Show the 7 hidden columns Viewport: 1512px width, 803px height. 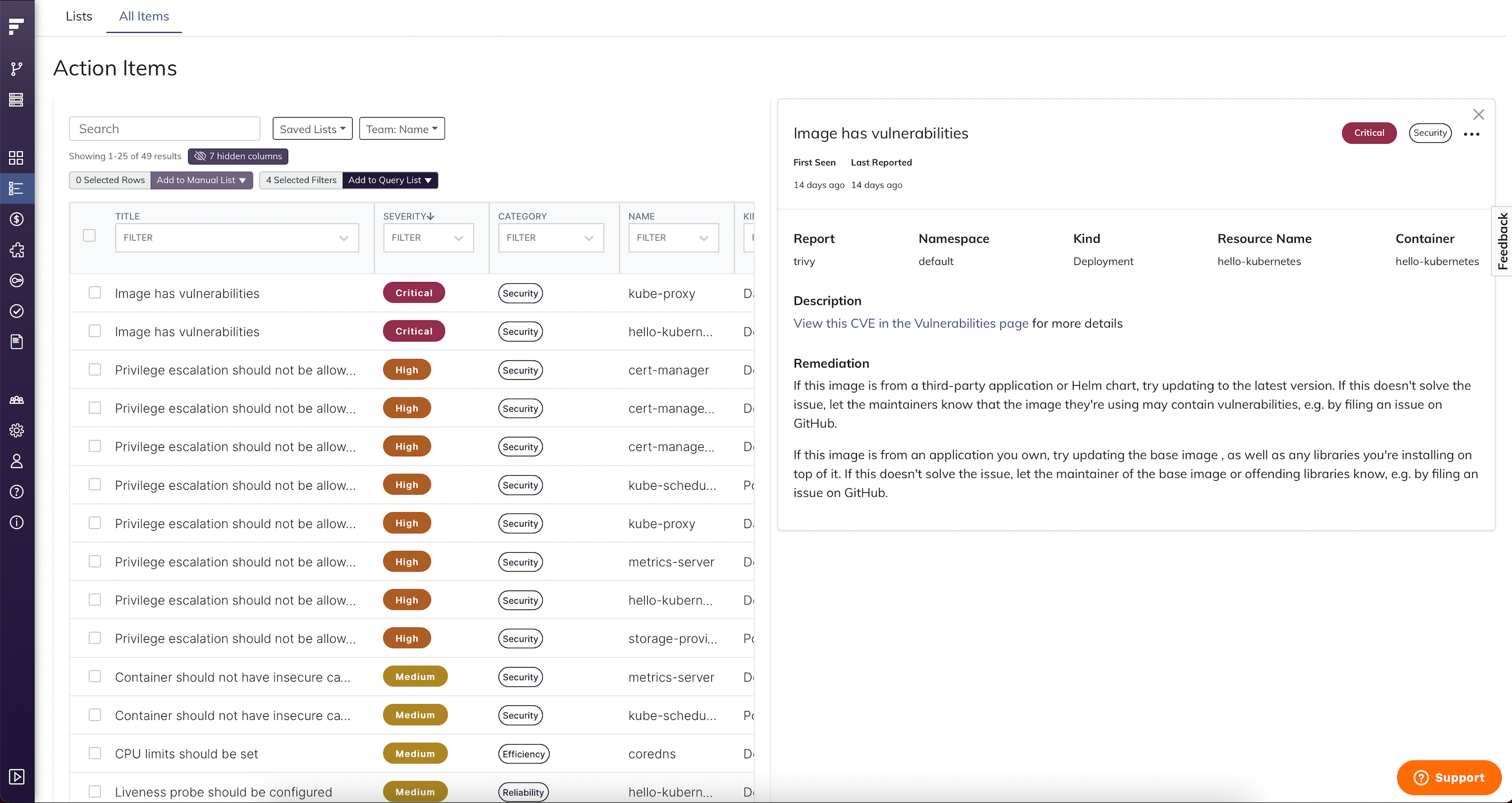click(x=238, y=156)
